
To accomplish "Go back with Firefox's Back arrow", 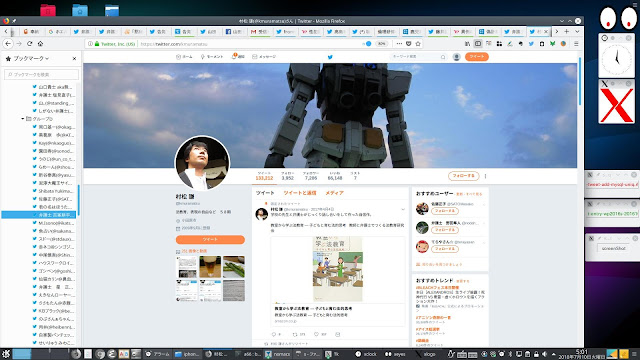I will [x=8, y=44].
